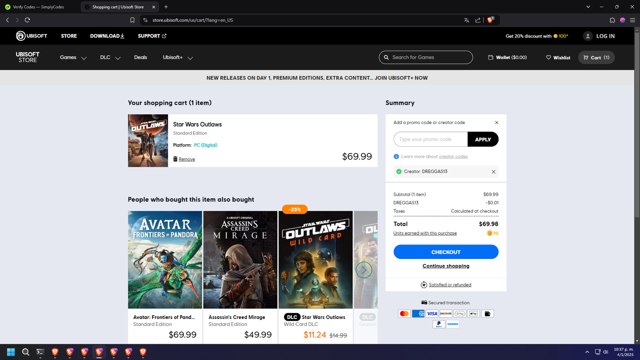Click the American Express payment icon
The image size is (640, 360).
pyautogui.click(x=418, y=313)
